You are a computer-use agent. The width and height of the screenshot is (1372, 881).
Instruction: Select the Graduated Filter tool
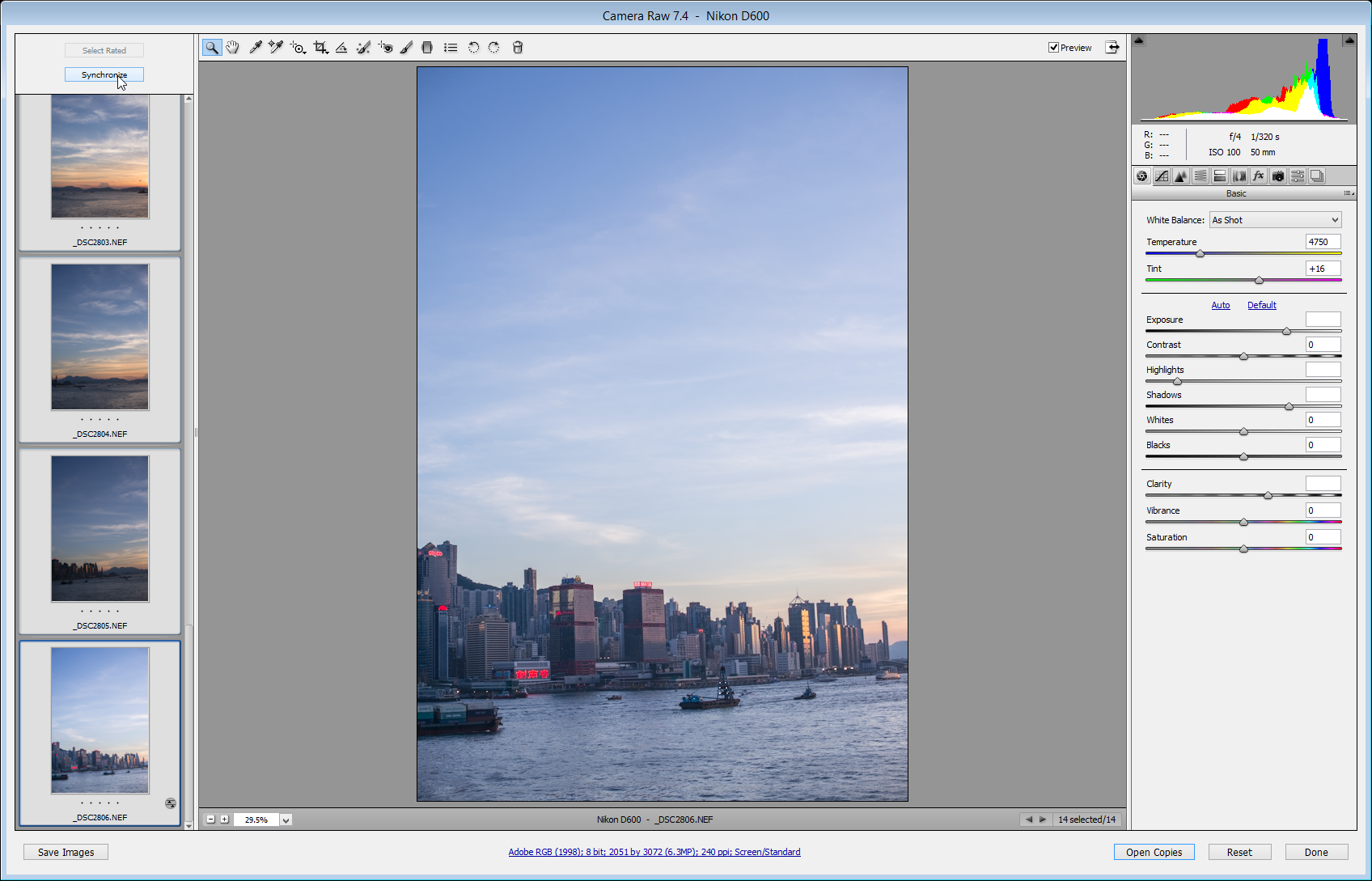coord(427,48)
